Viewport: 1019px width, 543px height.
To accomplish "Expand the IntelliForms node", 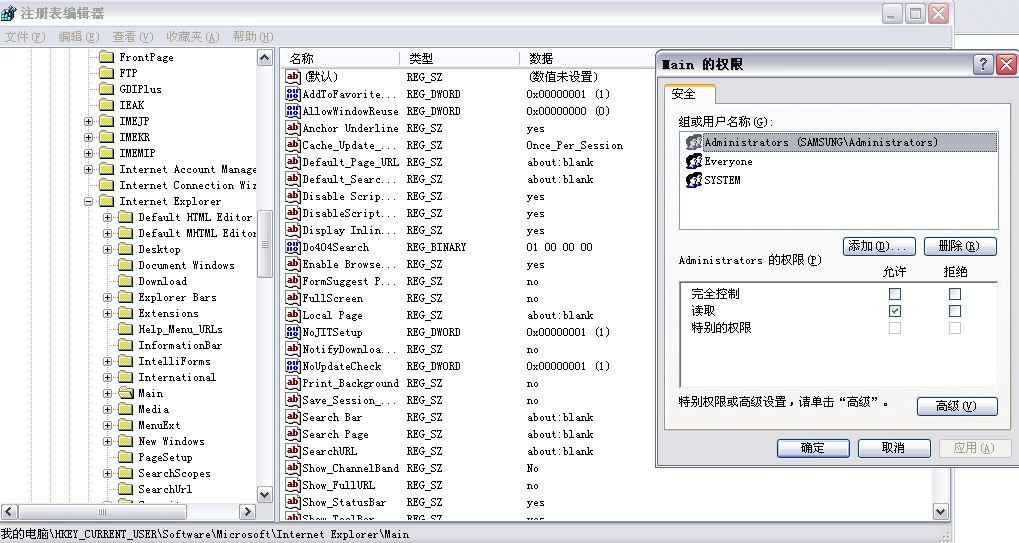I will tap(108, 361).
